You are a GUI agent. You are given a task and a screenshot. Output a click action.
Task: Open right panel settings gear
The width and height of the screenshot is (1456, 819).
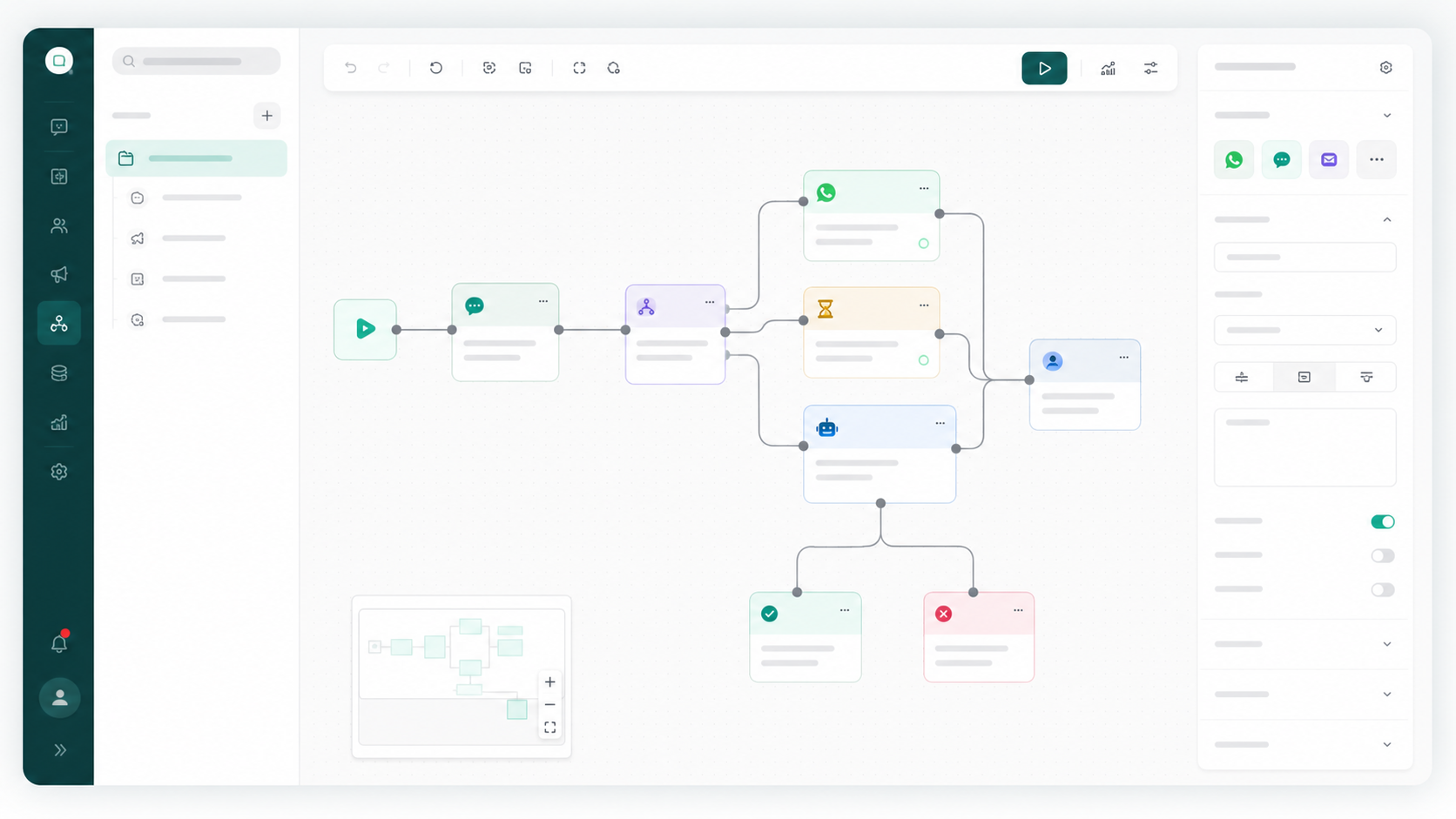pos(1386,68)
